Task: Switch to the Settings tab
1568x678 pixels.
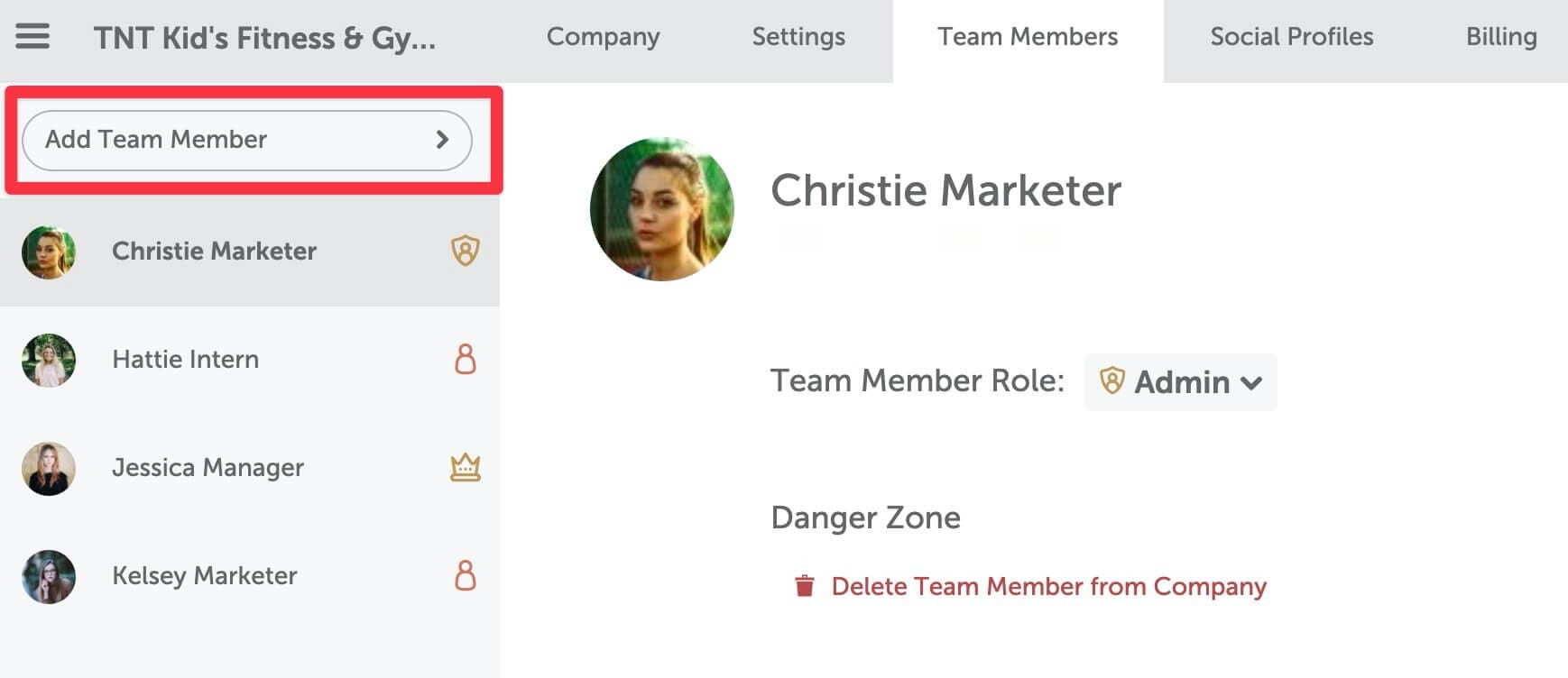Action: pyautogui.click(x=798, y=37)
